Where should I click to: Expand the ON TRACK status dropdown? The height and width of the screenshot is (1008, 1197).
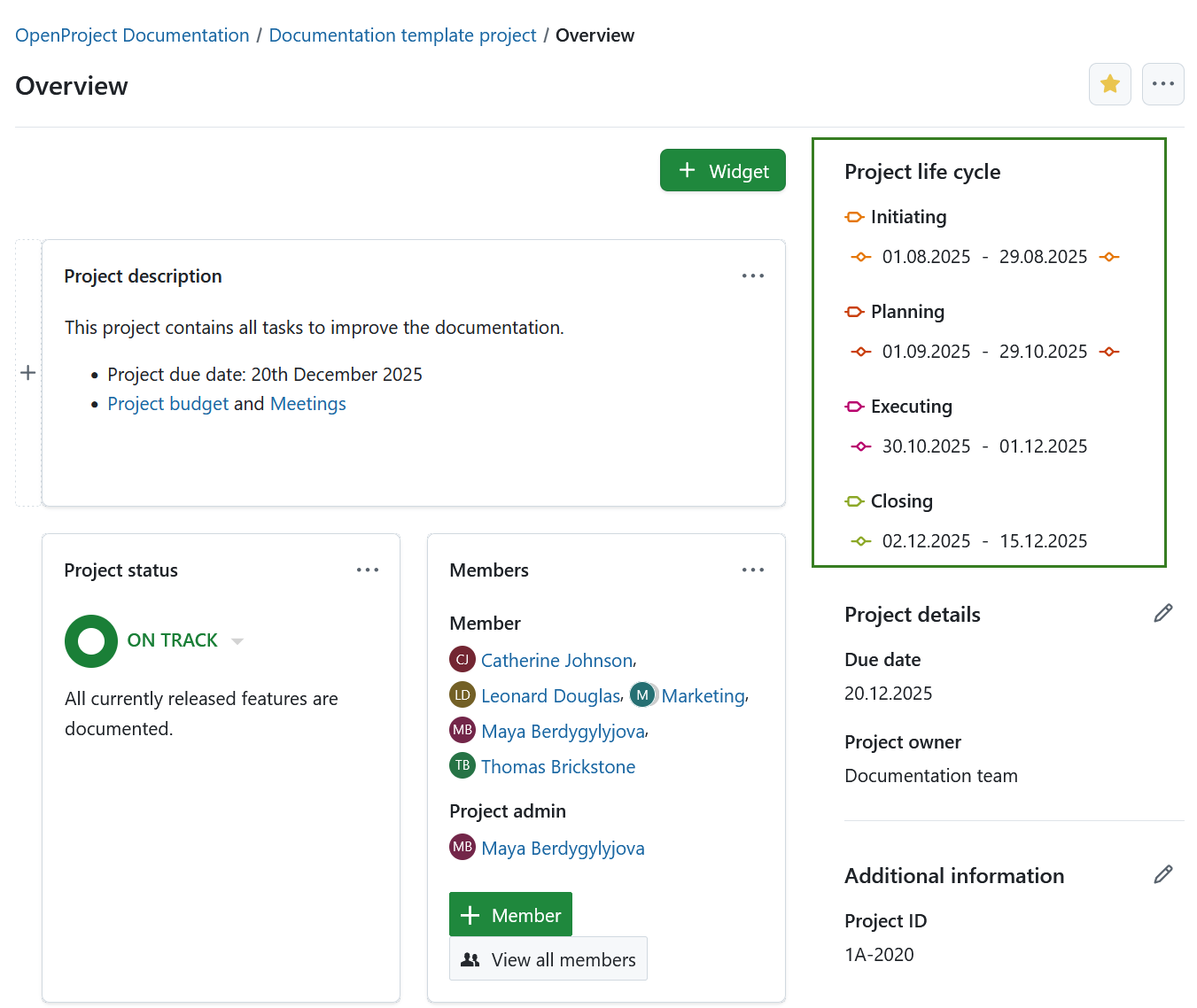click(x=237, y=640)
